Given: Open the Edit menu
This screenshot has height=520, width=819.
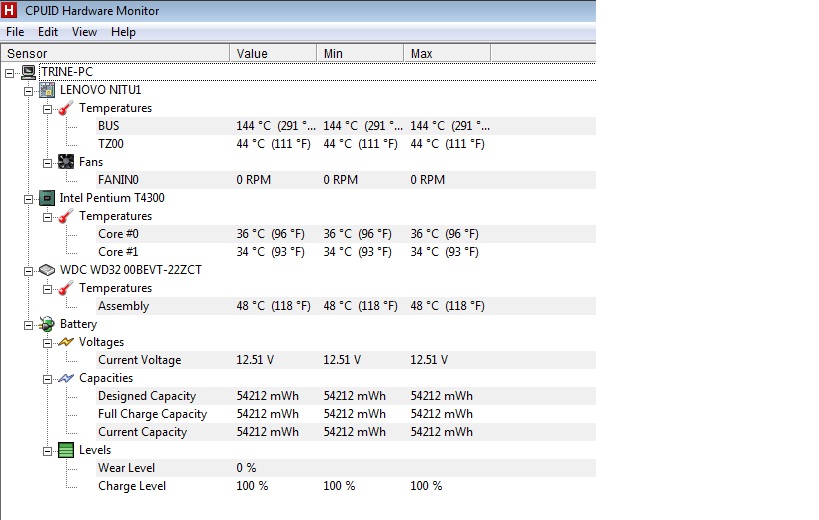Looking at the screenshot, I should 48,32.
